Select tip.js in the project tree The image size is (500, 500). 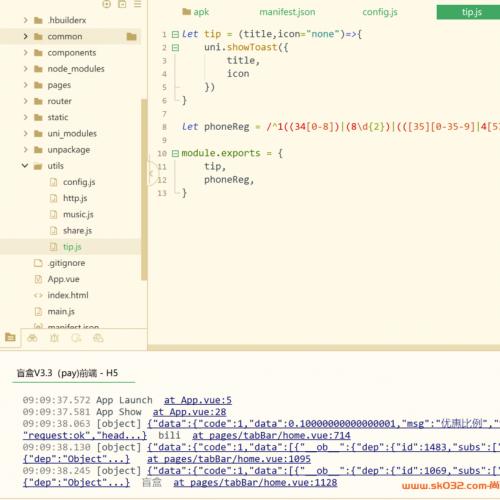[72, 247]
